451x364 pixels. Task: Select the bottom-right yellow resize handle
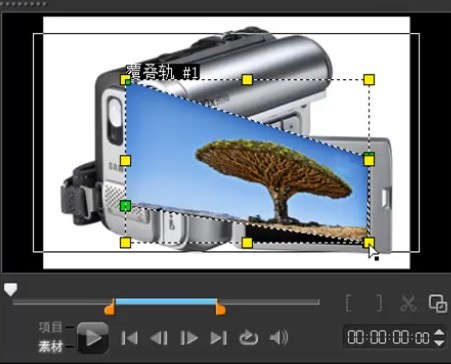[369, 243]
